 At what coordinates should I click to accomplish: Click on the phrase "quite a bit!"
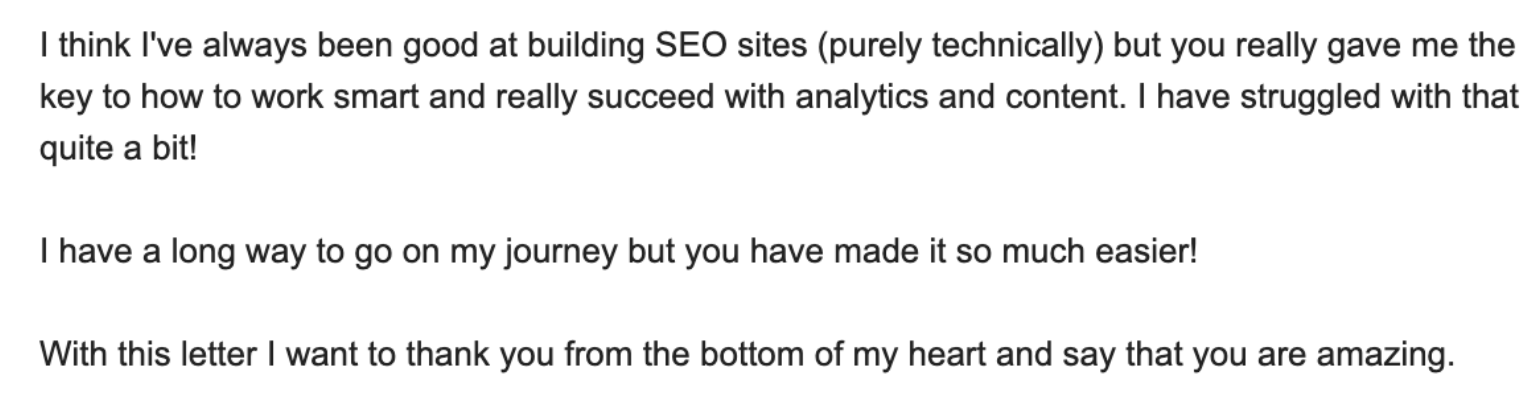click(x=119, y=150)
